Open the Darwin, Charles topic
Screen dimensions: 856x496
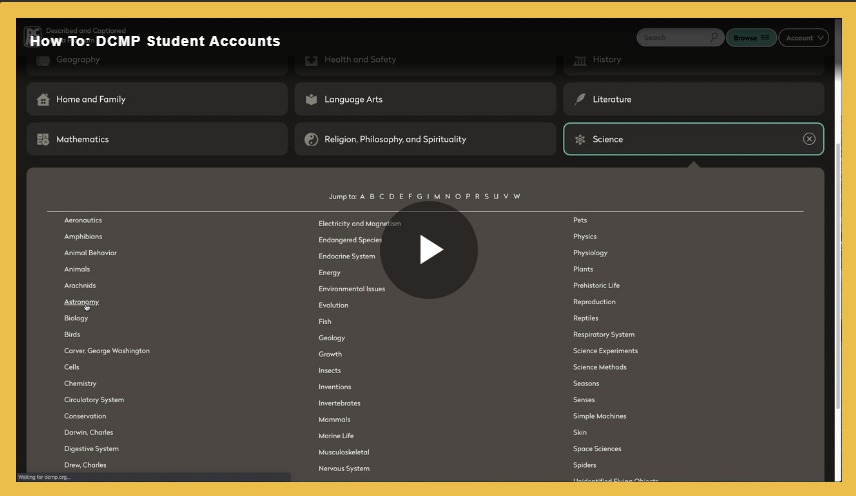tap(88, 433)
